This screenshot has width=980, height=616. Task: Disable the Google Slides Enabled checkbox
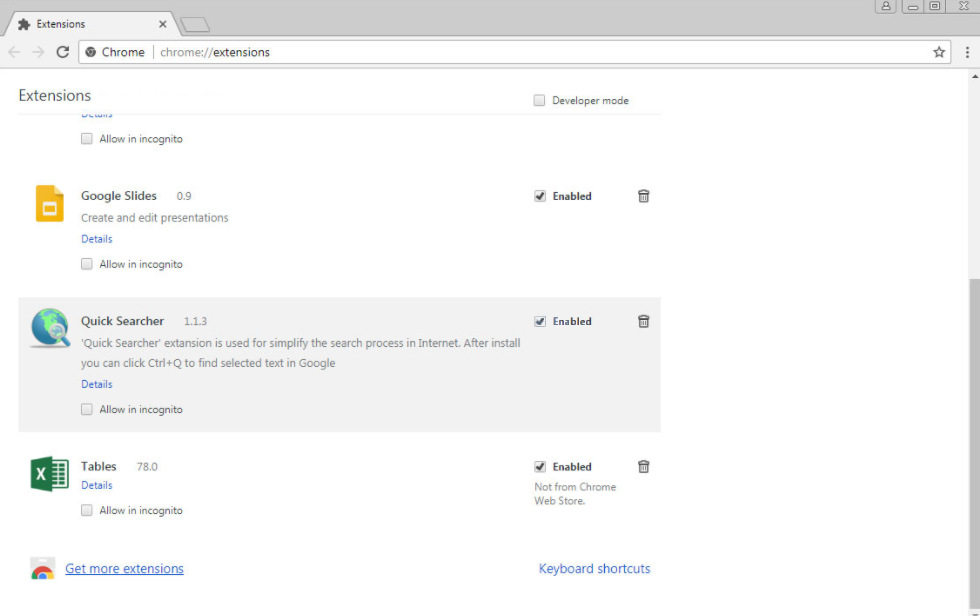click(x=540, y=196)
